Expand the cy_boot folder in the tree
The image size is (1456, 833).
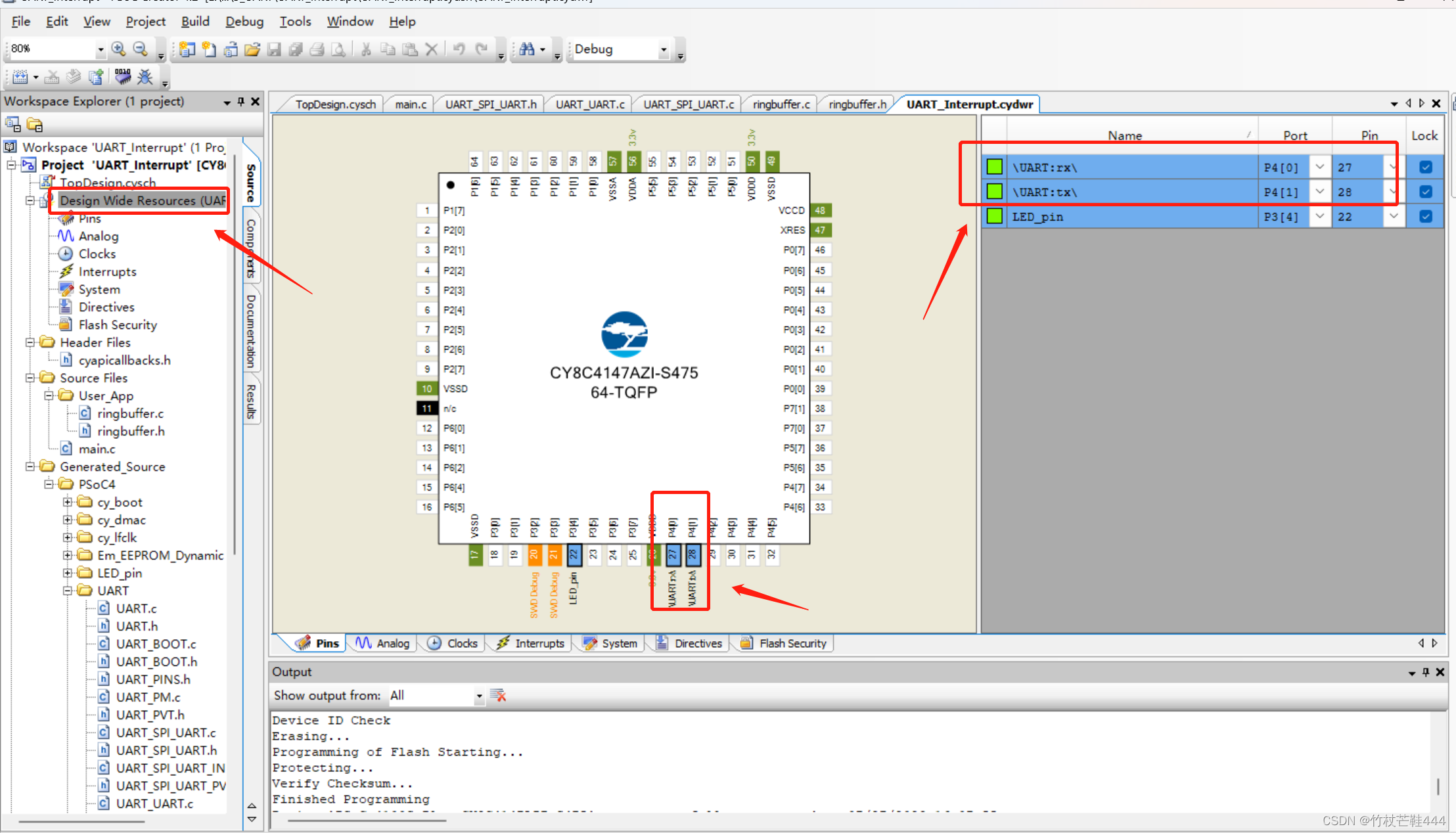click(68, 502)
